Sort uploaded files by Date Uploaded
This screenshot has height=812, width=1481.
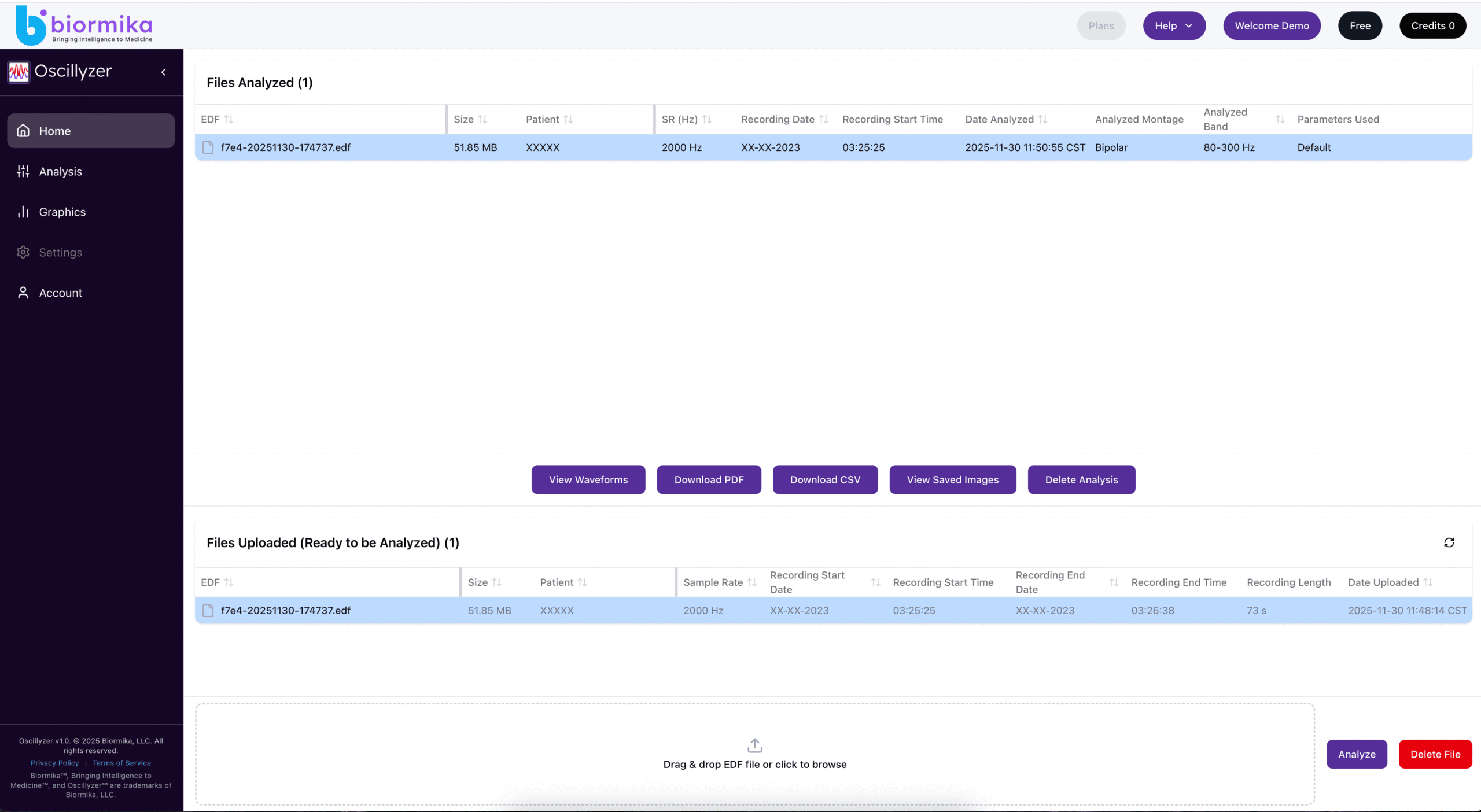click(x=1428, y=582)
